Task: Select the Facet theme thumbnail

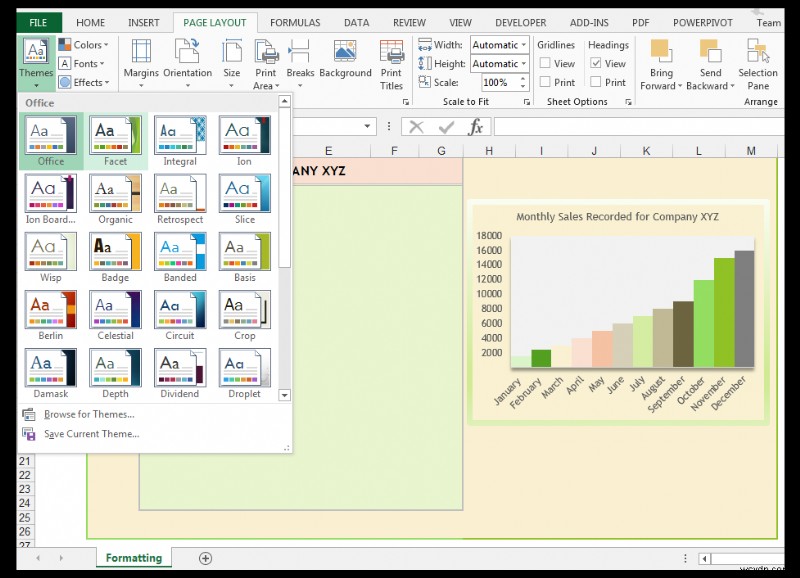Action: pos(115,135)
